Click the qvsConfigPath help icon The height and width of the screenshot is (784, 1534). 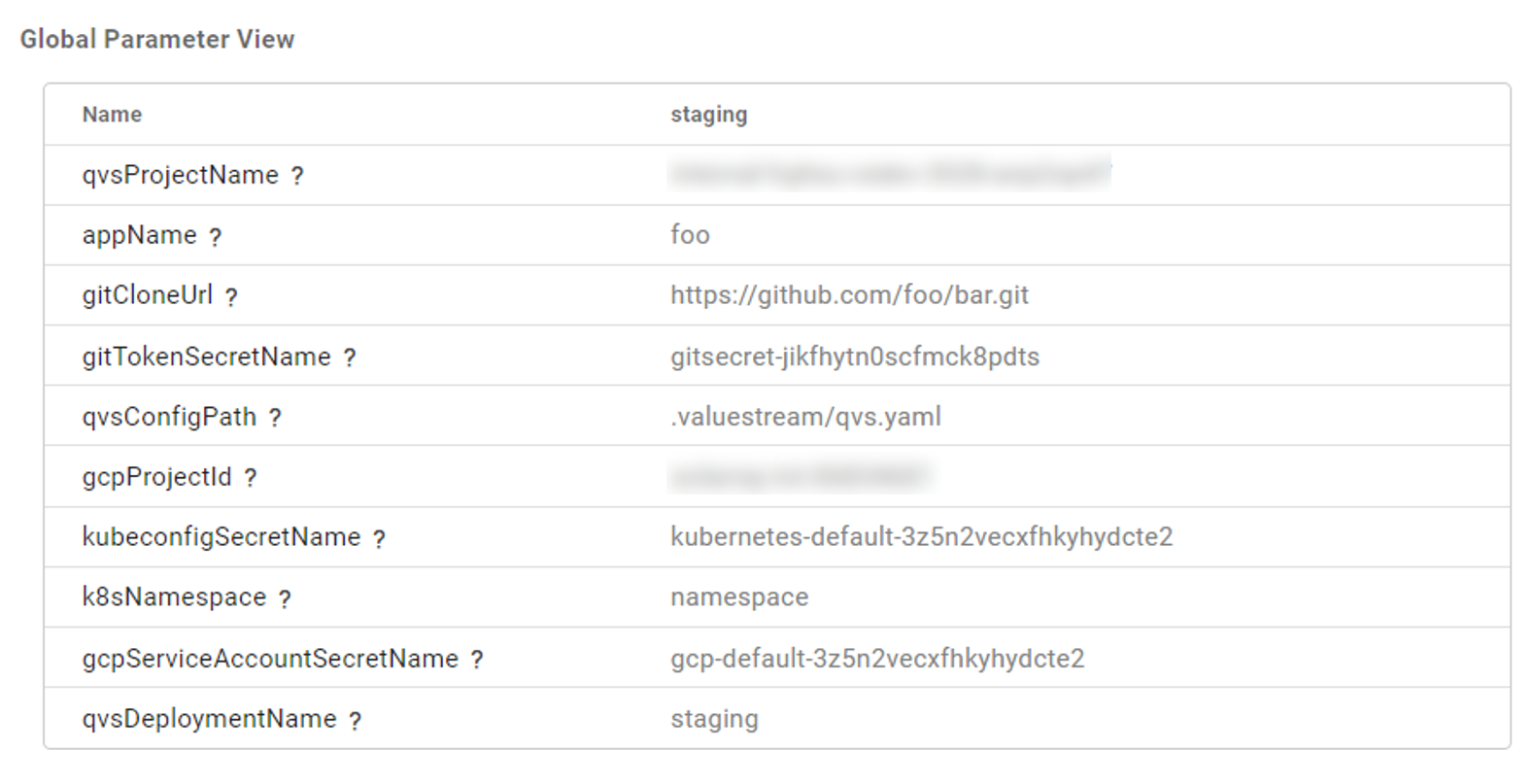[x=275, y=418]
